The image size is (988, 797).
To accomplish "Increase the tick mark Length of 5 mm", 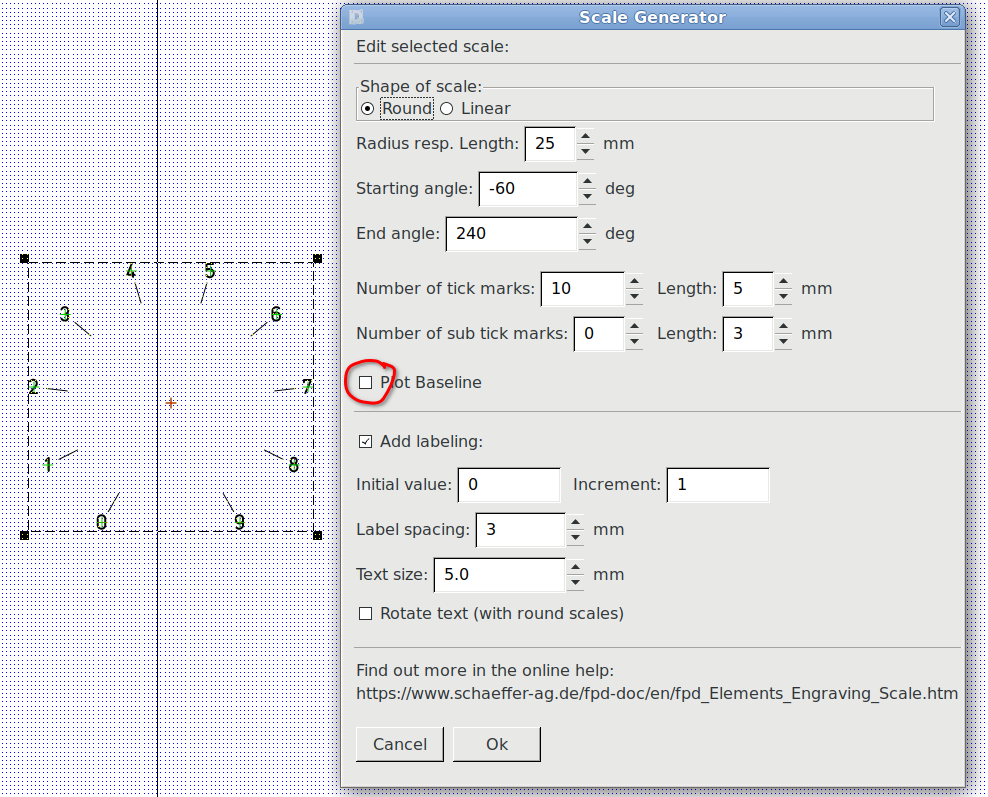I will click(x=783, y=281).
